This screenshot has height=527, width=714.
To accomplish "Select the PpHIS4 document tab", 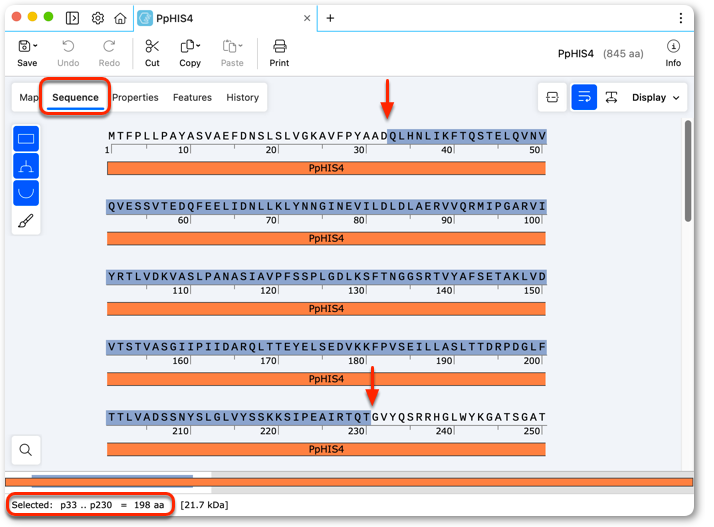I will 225,18.
